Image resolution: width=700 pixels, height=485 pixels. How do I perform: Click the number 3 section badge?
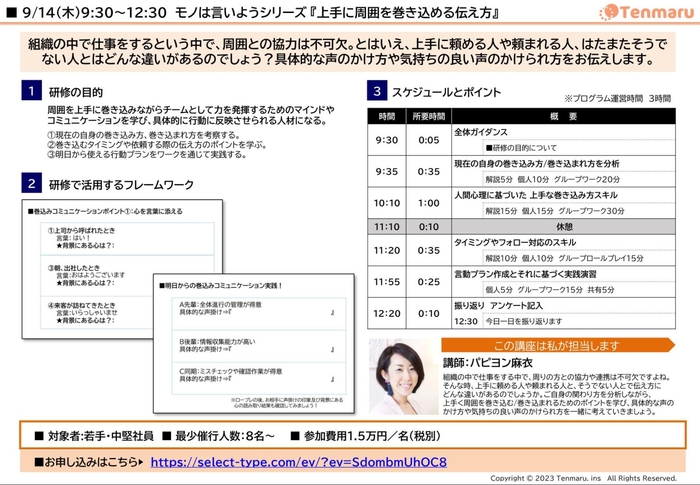coord(376,92)
